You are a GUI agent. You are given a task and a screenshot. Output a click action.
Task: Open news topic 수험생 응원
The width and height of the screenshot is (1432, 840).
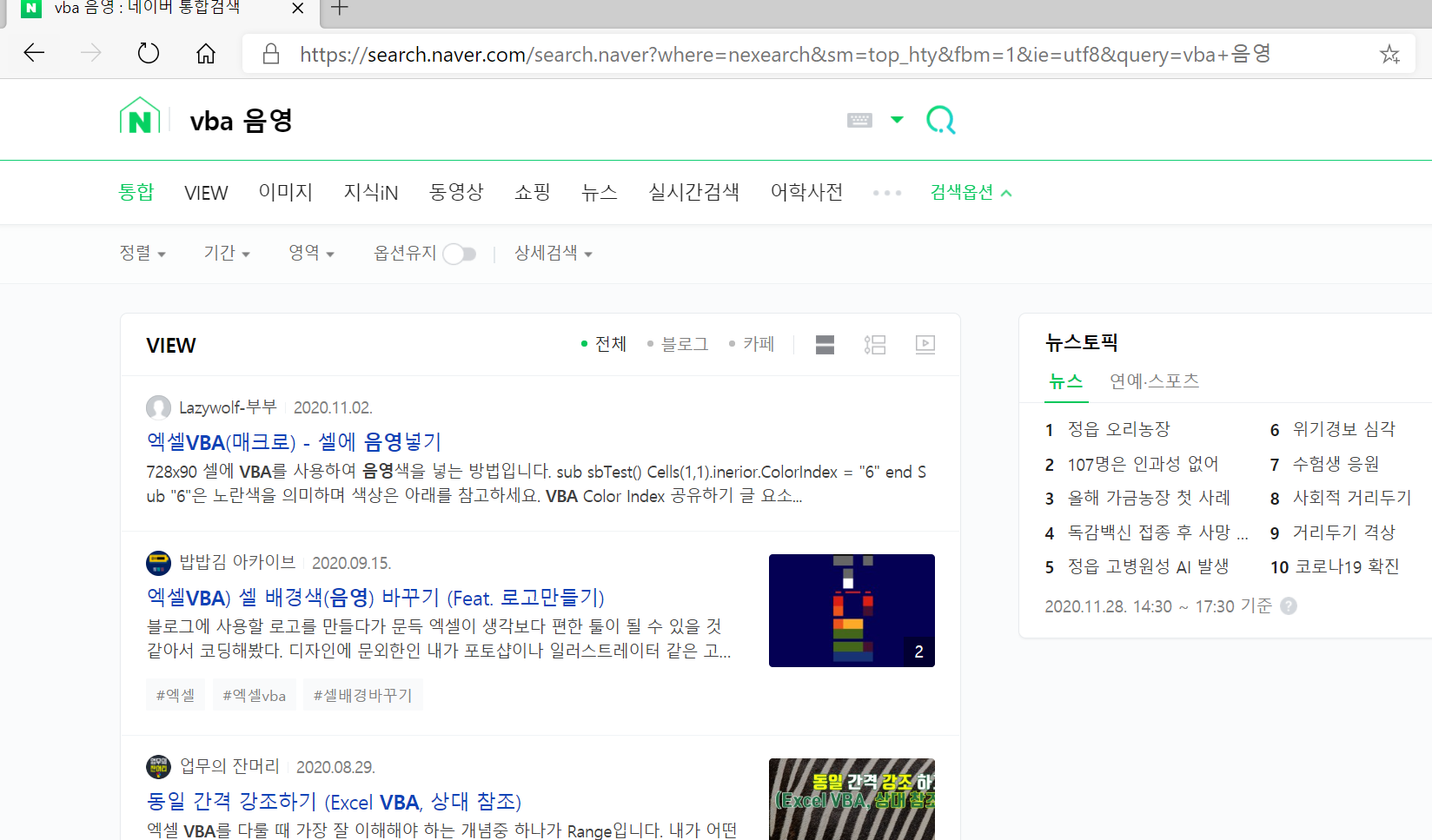(x=1336, y=464)
